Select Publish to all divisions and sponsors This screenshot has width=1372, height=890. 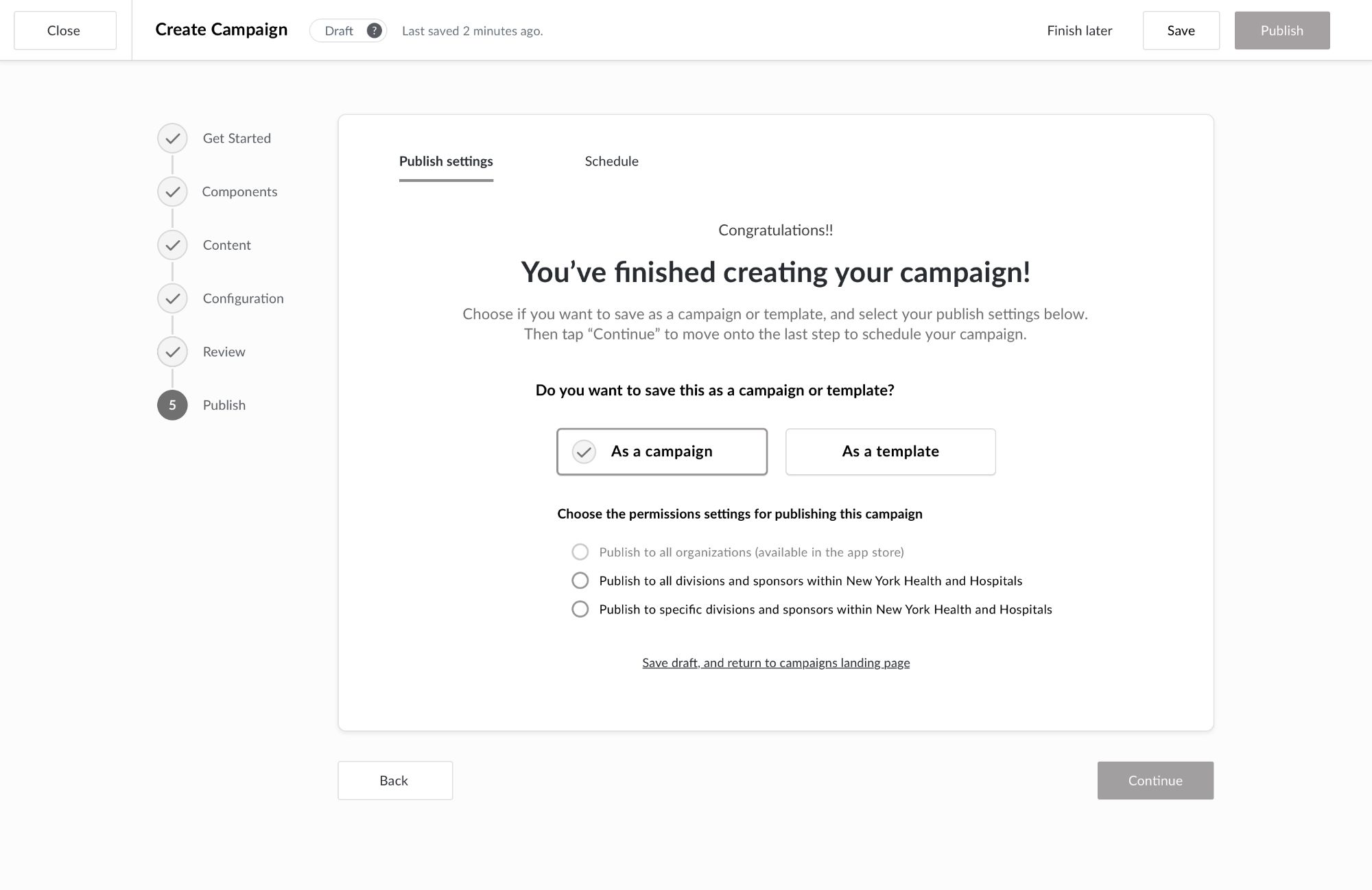(580, 580)
